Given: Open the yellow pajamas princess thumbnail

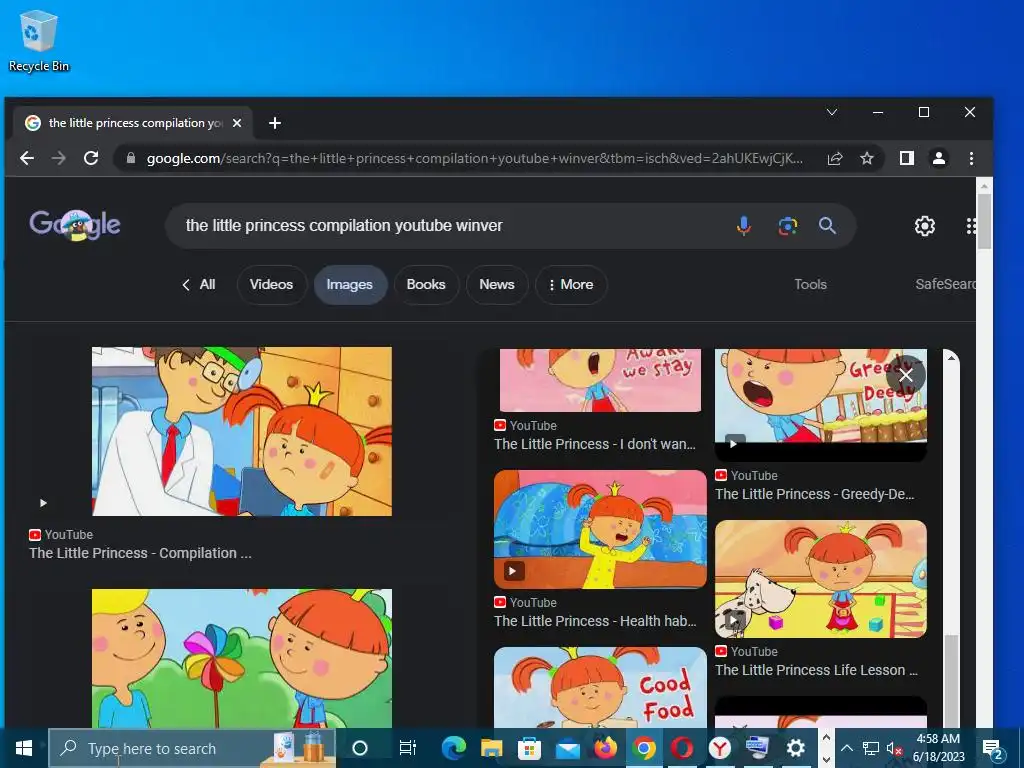Looking at the screenshot, I should tap(600, 529).
